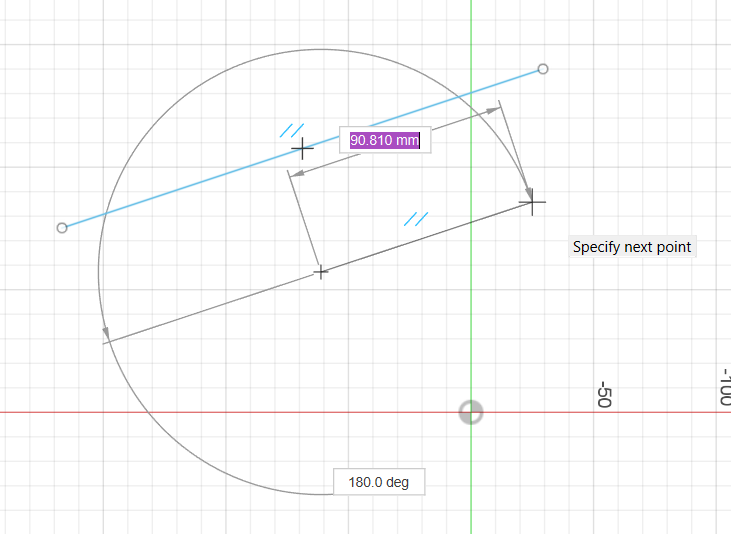Select parallel constraint icon on gray line

pyautogui.click(x=416, y=218)
